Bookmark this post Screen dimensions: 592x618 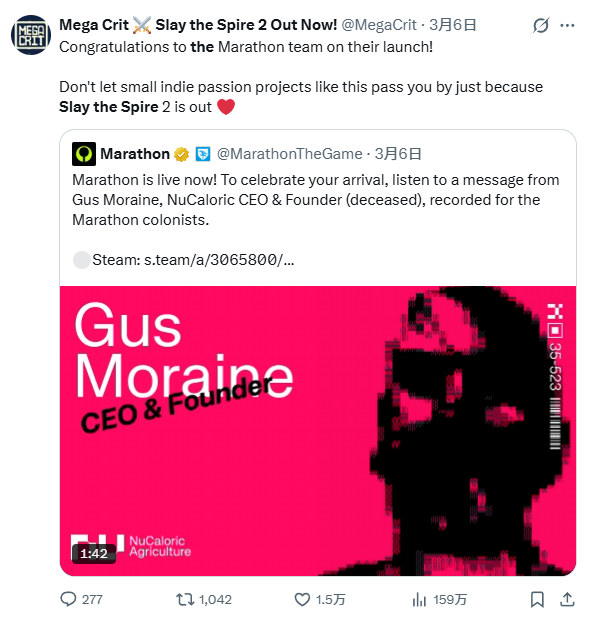coord(537,599)
